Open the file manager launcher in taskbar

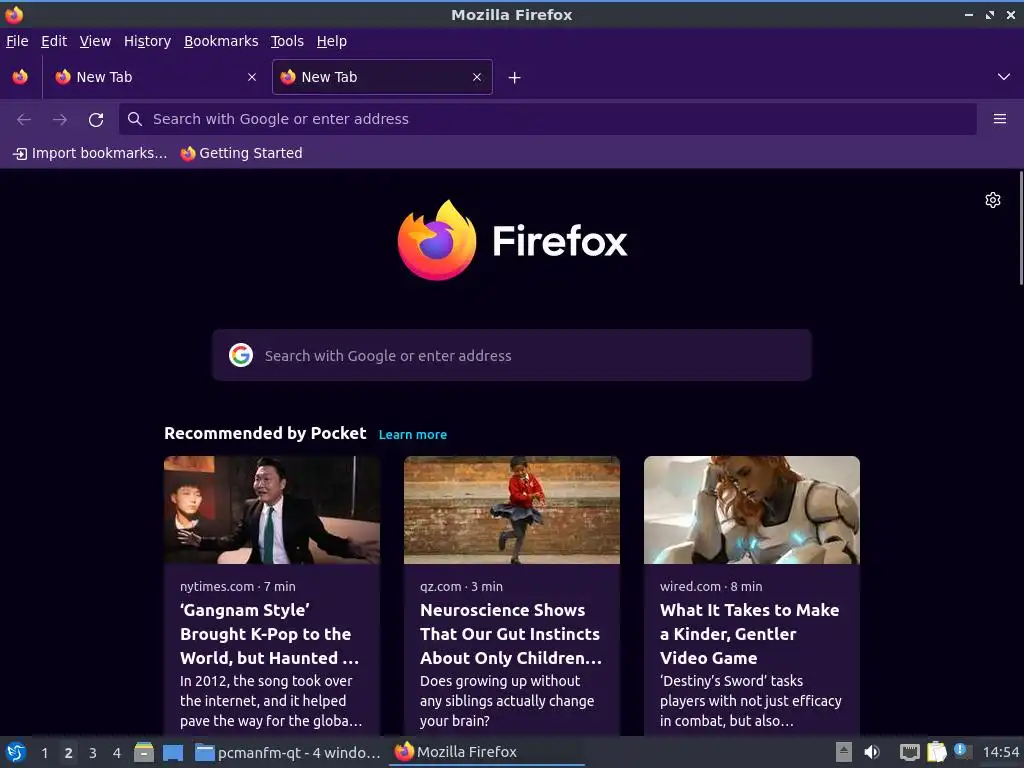tap(144, 752)
